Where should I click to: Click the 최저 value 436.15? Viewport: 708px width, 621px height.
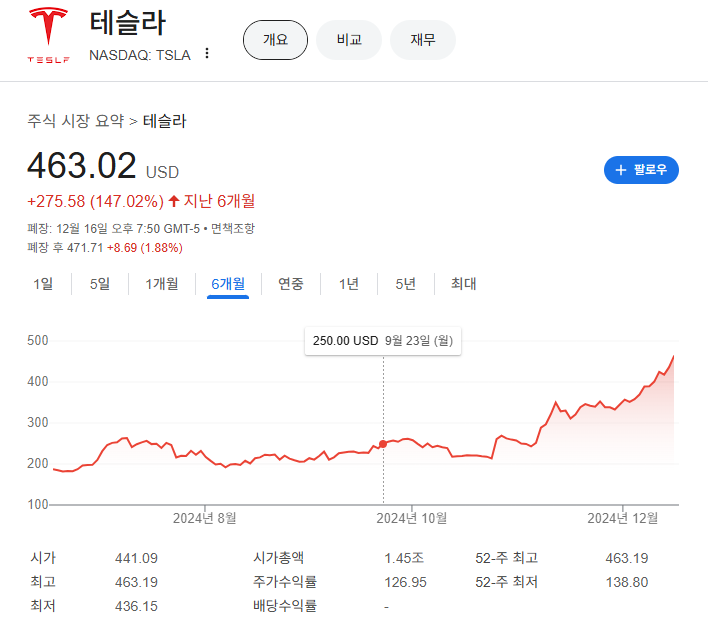point(136,606)
